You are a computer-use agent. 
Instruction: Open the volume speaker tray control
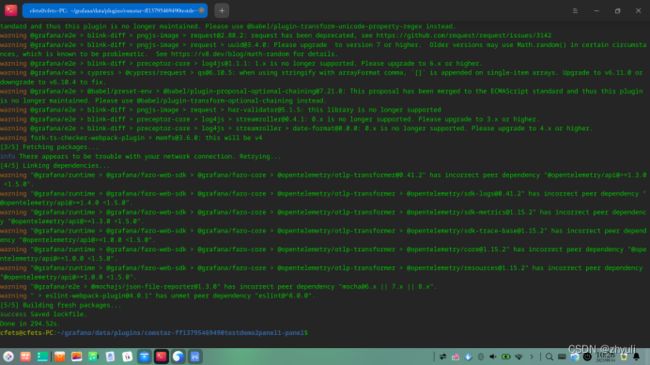point(493,357)
